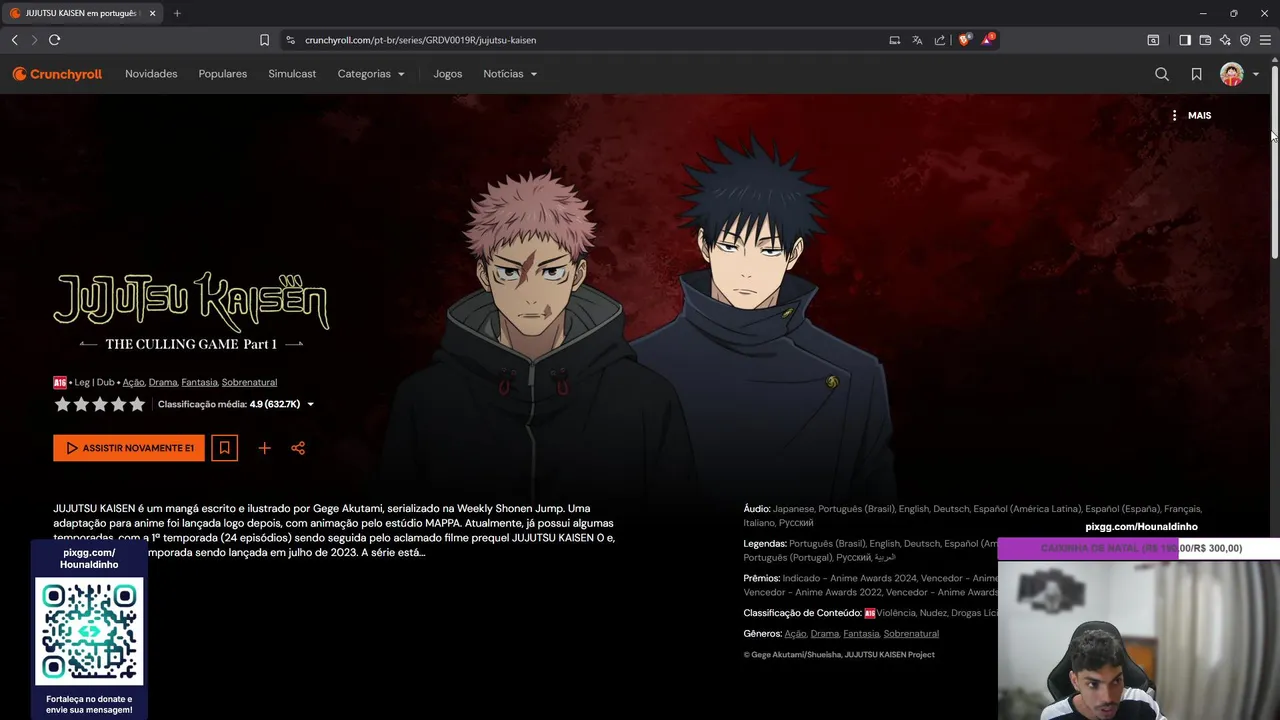This screenshot has height=720, width=1280.
Task: Click Sobrenatural in the Gêneros details row
Action: [911, 634]
